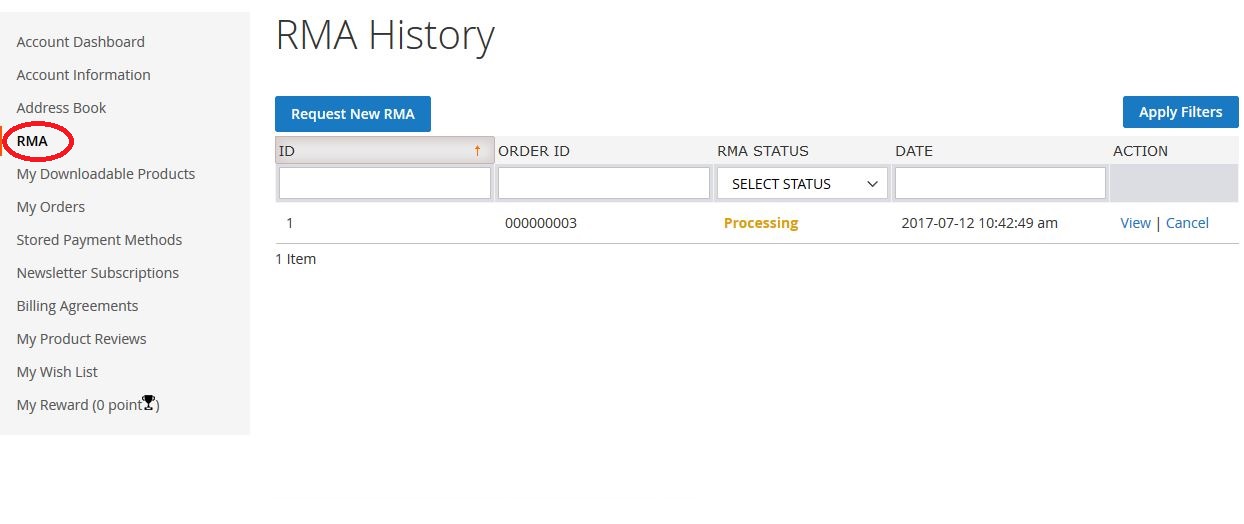View My Product Reviews
This screenshot has height=524, width=1244.
tap(81, 339)
